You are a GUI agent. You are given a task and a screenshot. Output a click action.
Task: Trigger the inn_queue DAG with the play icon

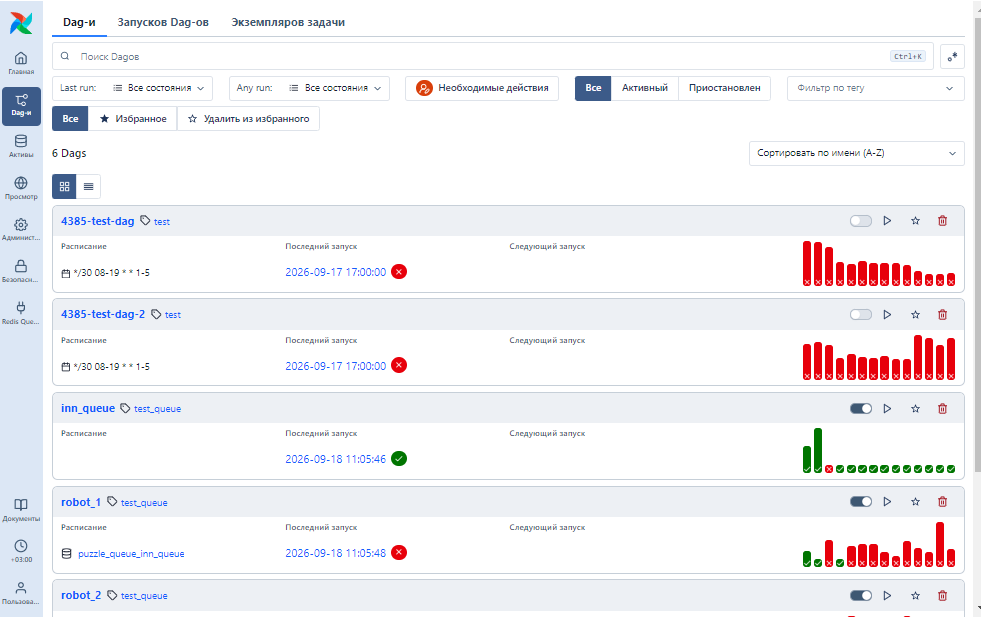click(x=887, y=409)
